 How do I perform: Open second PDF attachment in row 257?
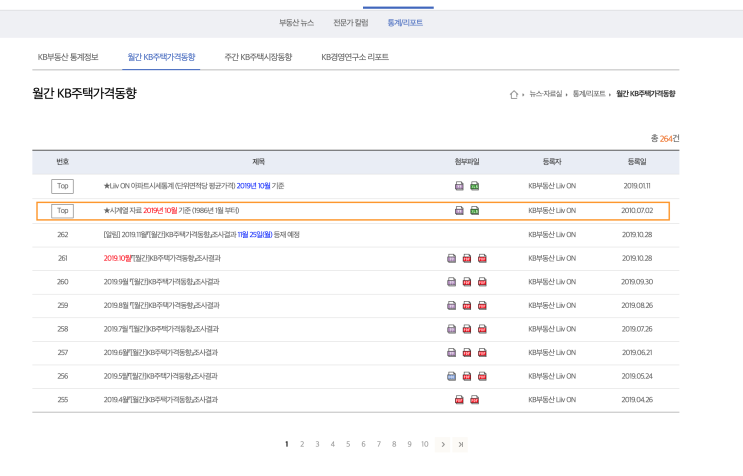[482, 352]
